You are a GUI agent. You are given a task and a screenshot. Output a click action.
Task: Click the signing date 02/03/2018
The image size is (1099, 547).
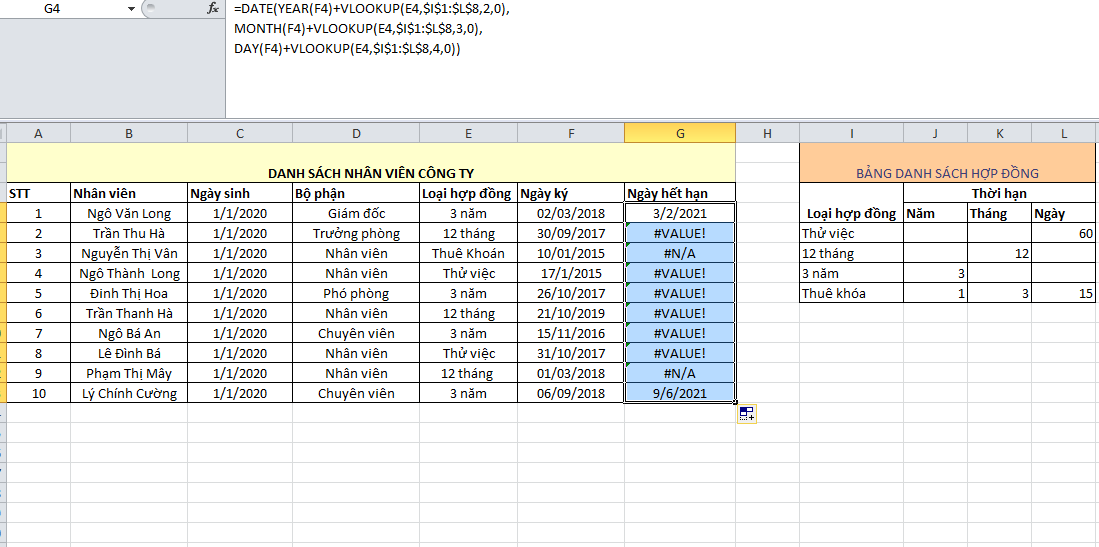pyautogui.click(x=571, y=213)
